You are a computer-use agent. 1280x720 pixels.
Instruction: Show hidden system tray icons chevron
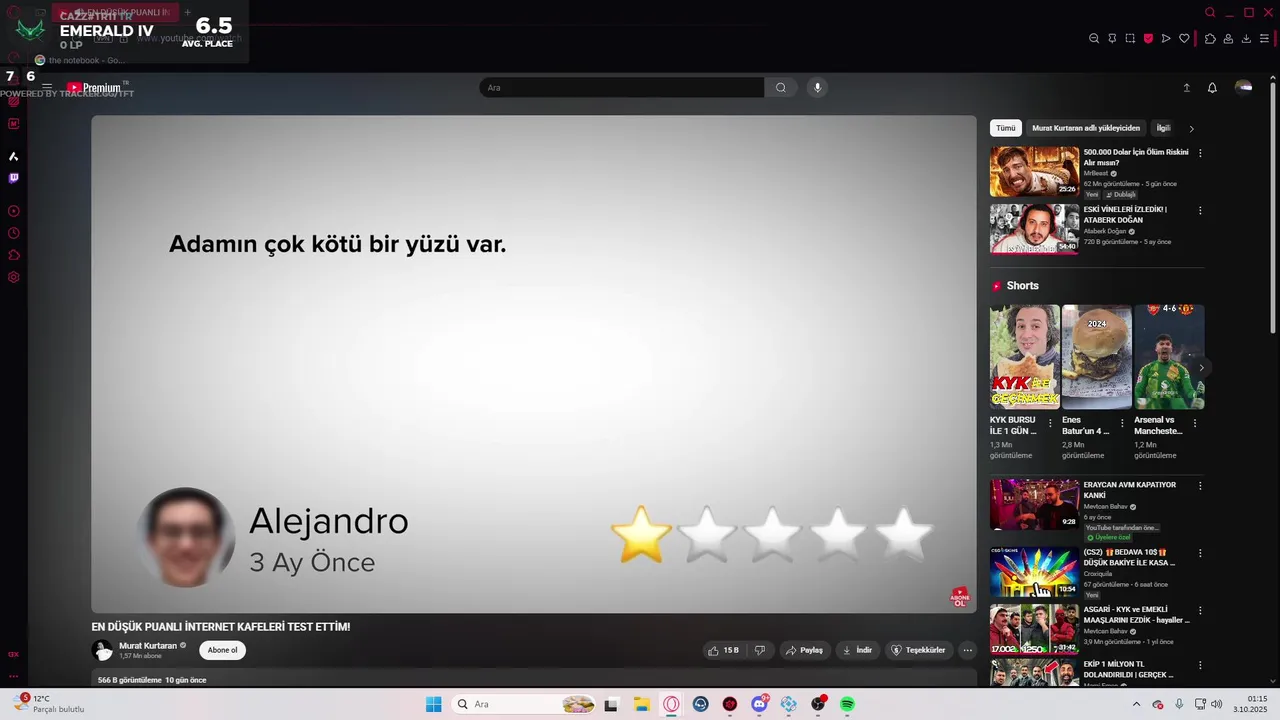[1136, 704]
